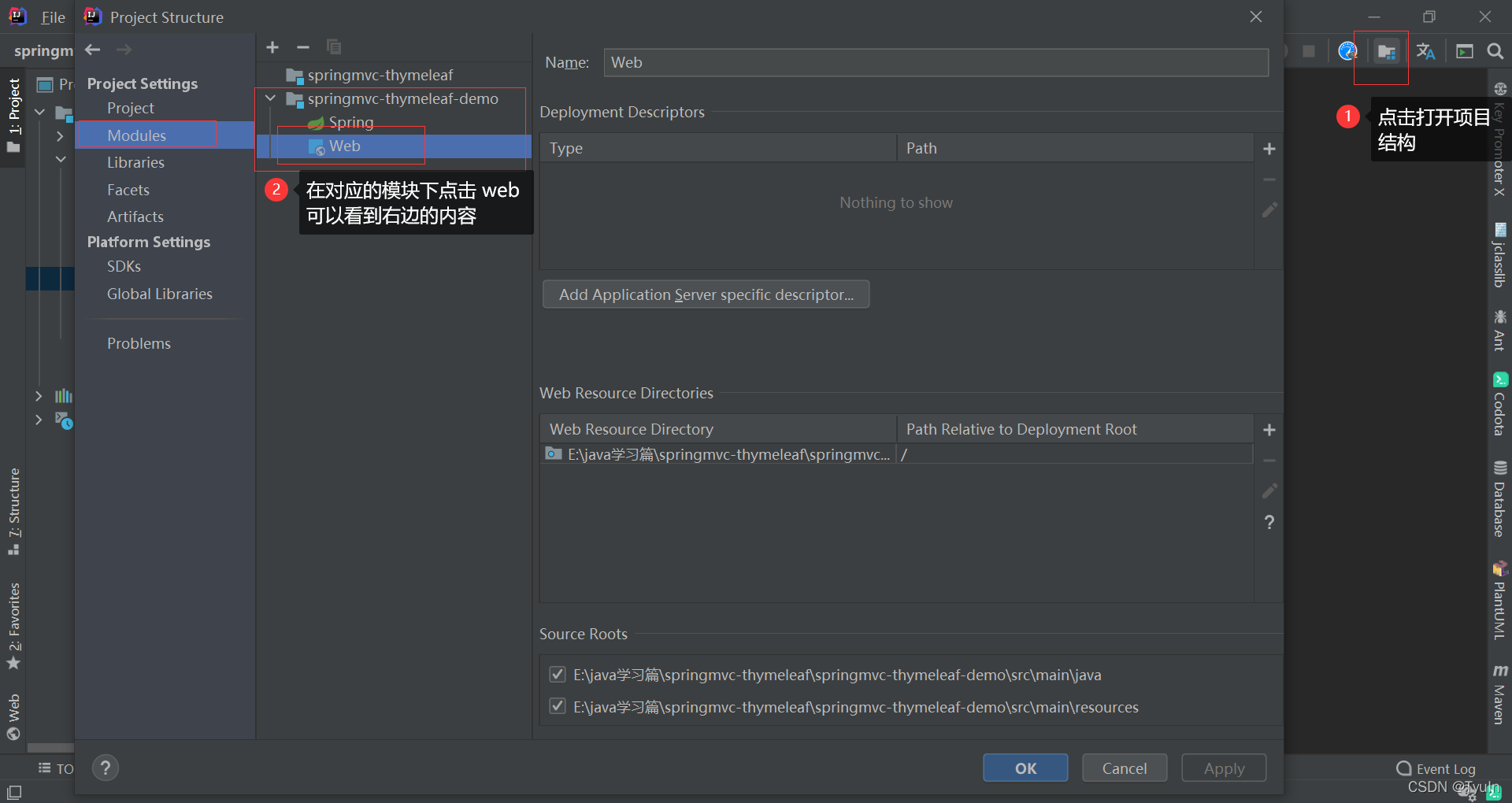Screen dimensions: 1512x803
Task: Click the facet Name input field
Action: click(936, 62)
